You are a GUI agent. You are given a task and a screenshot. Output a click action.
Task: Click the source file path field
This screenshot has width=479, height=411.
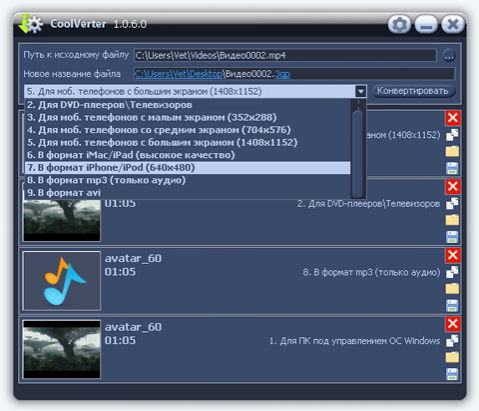point(285,55)
